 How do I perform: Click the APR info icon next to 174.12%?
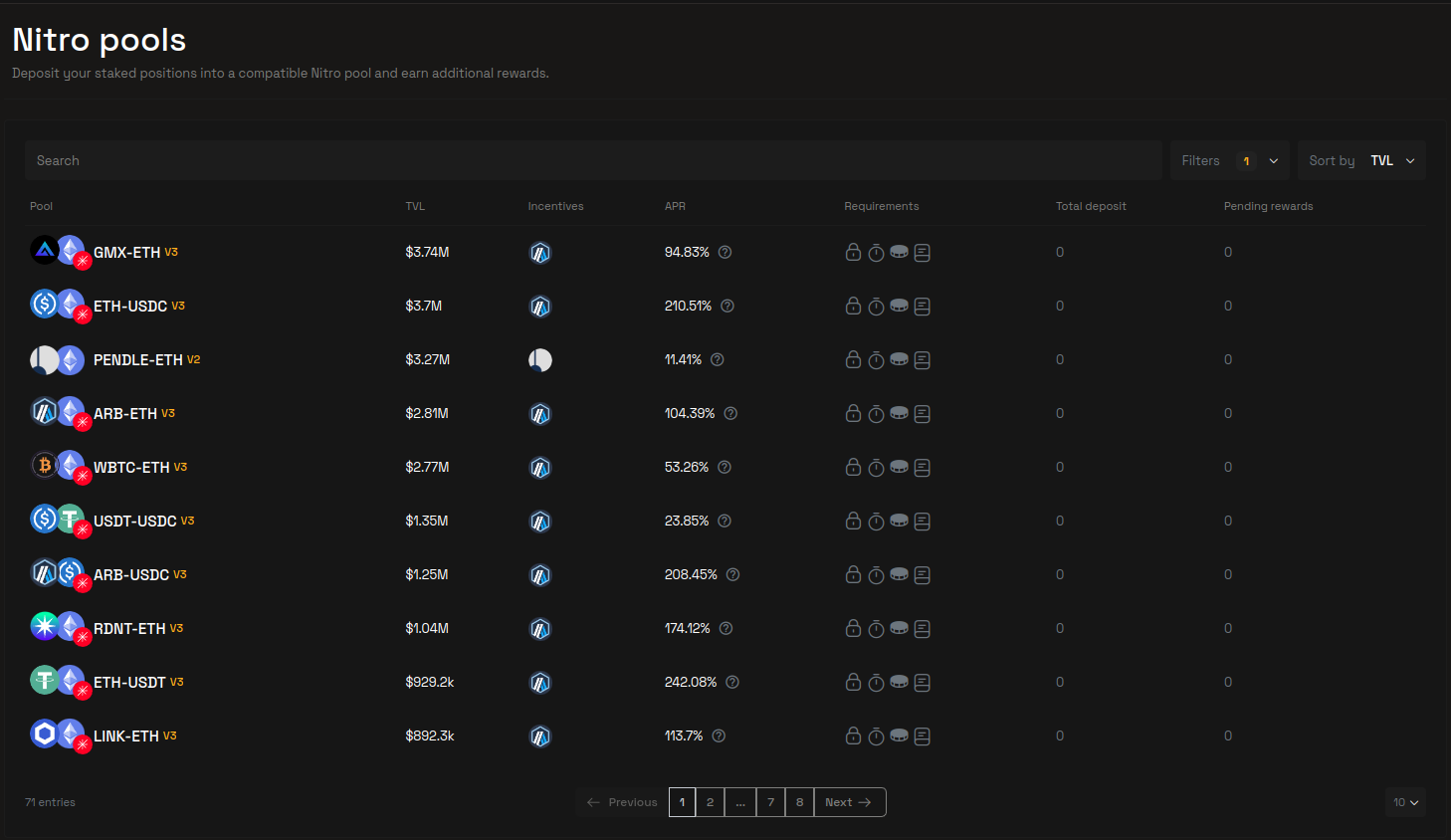click(725, 628)
